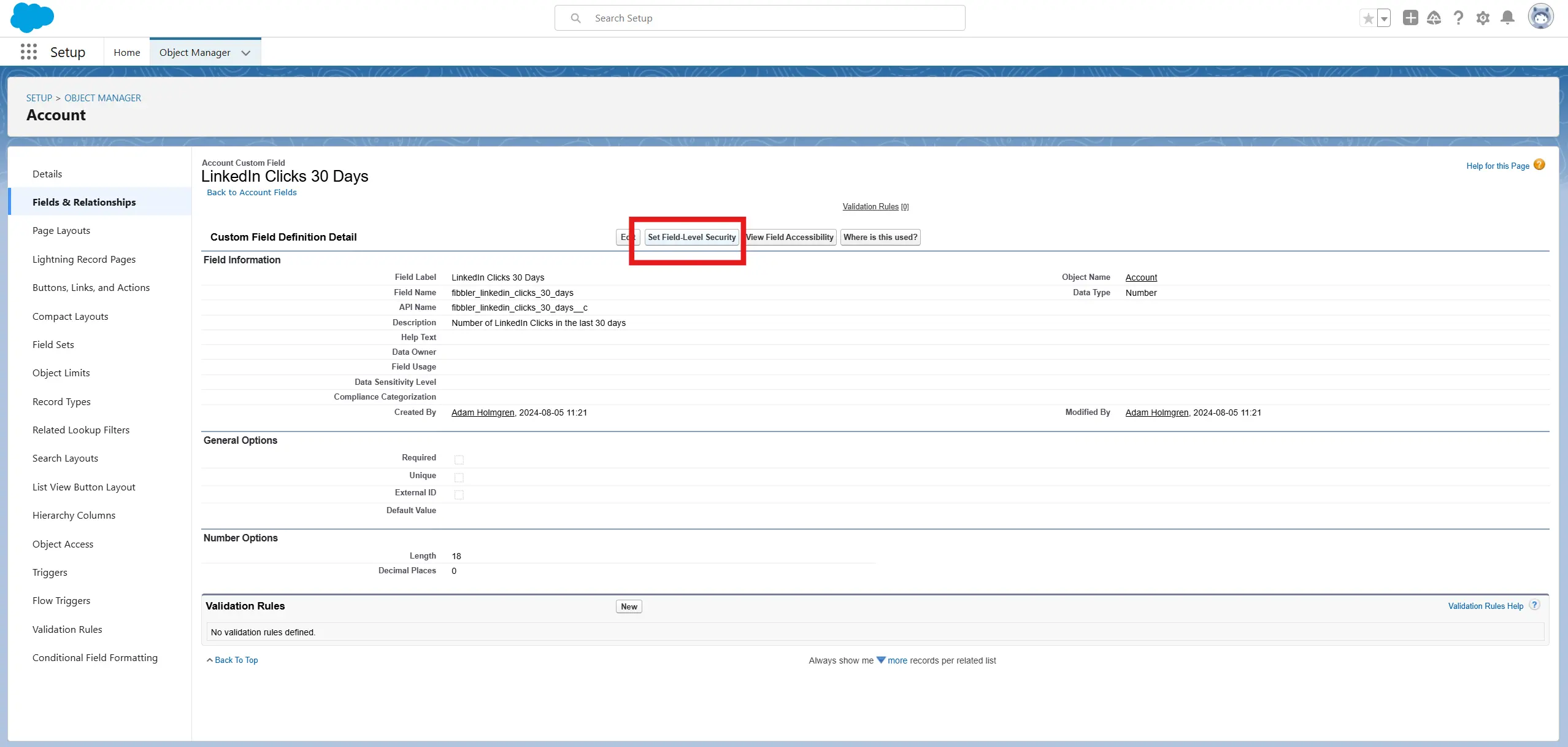Click the user avatar profile icon

(1540, 17)
